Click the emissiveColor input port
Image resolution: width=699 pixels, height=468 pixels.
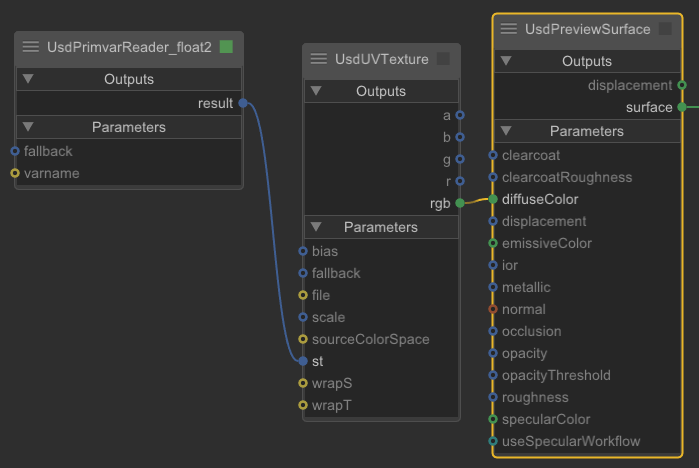click(x=493, y=243)
